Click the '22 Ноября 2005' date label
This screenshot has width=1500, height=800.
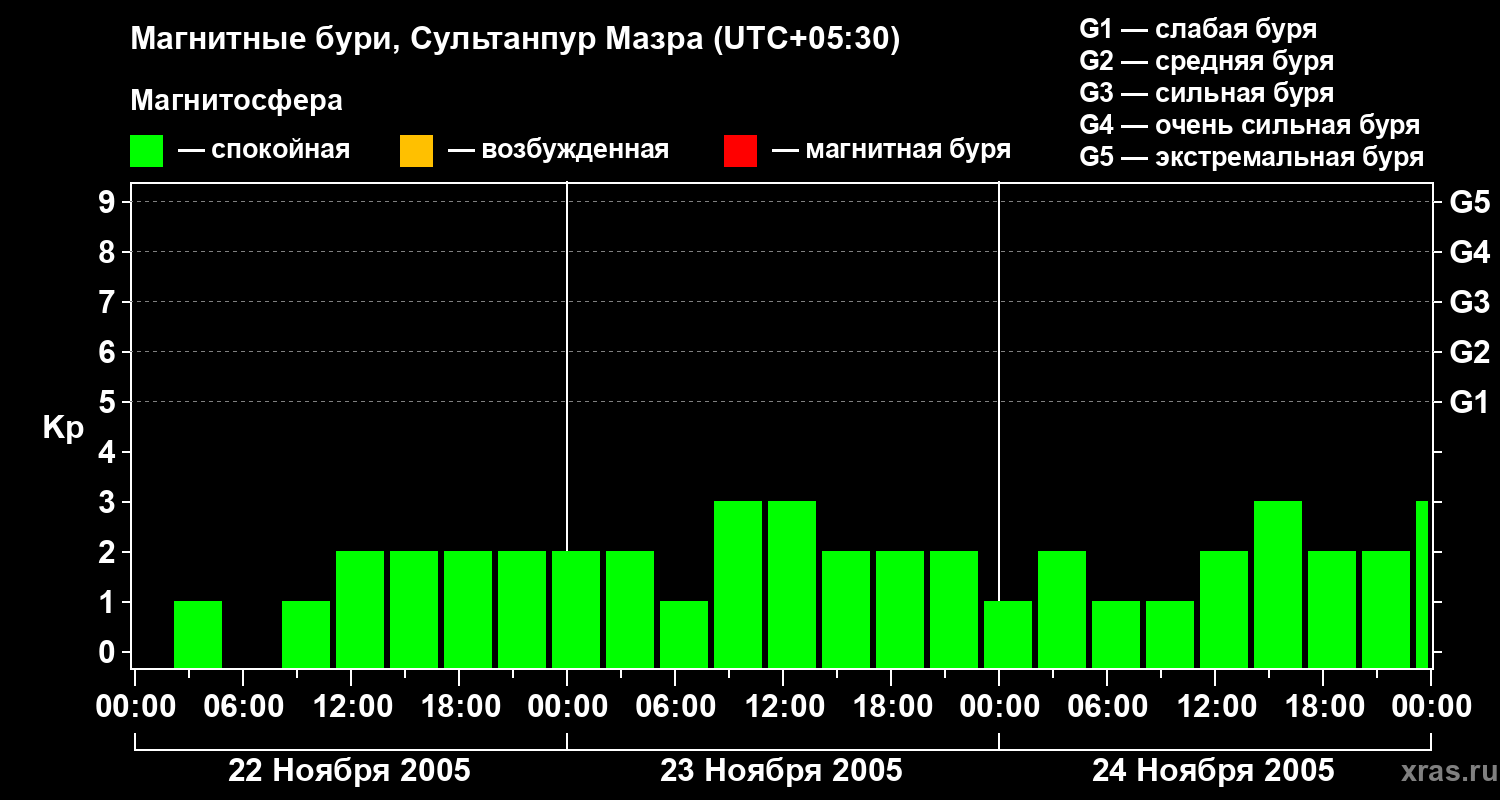coord(350,770)
